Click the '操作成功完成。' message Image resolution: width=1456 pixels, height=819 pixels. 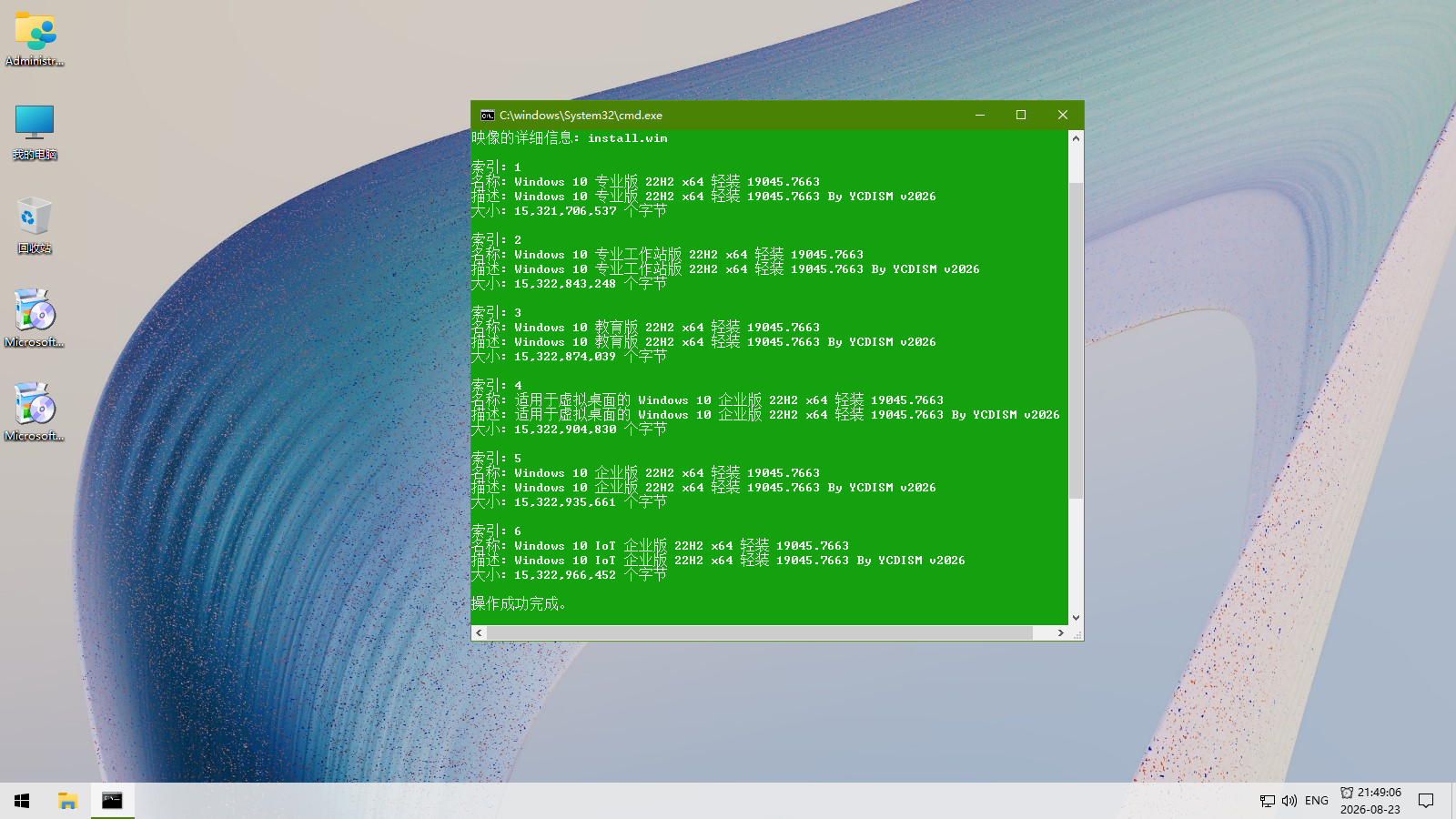(519, 604)
